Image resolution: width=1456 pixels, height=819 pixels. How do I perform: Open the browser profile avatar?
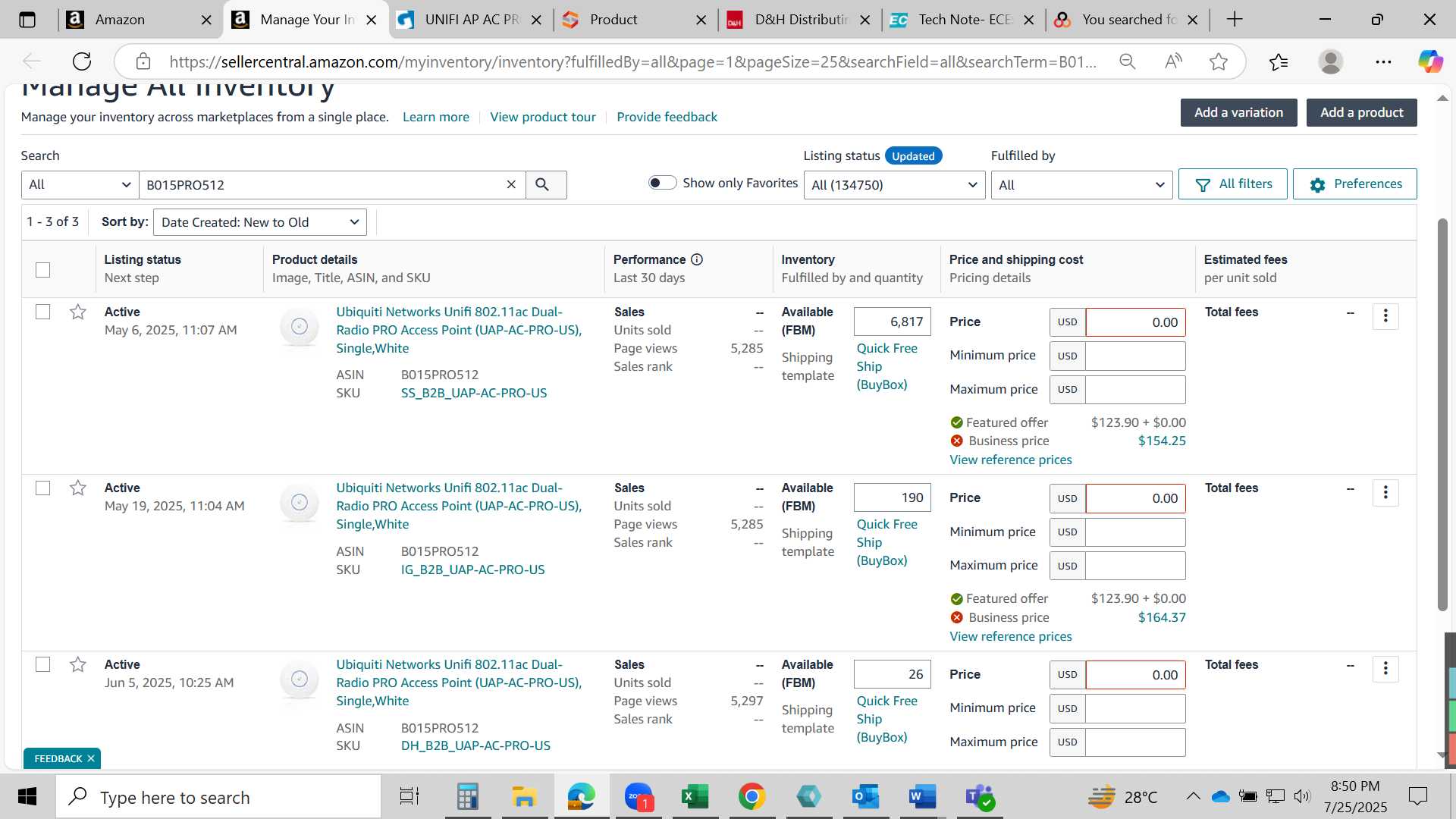pos(1331,61)
